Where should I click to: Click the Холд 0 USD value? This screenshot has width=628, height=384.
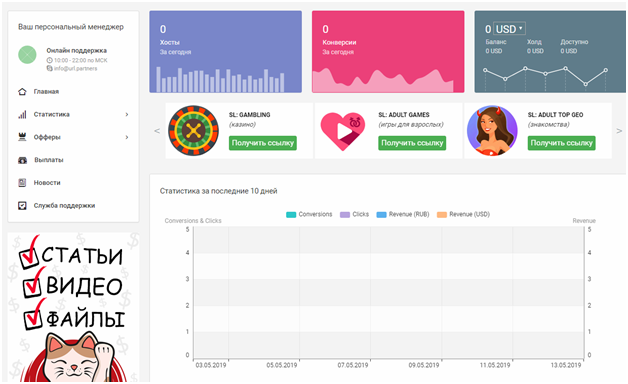[535, 51]
